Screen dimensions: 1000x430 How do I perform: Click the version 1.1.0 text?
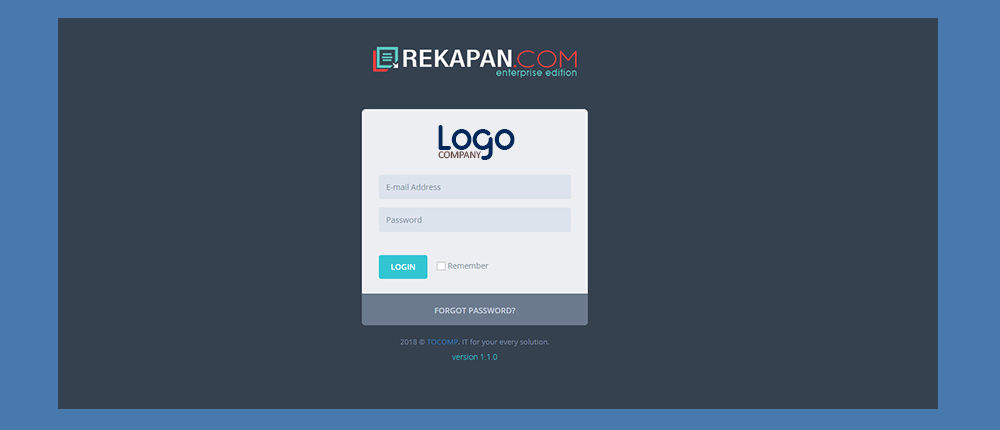(x=474, y=357)
